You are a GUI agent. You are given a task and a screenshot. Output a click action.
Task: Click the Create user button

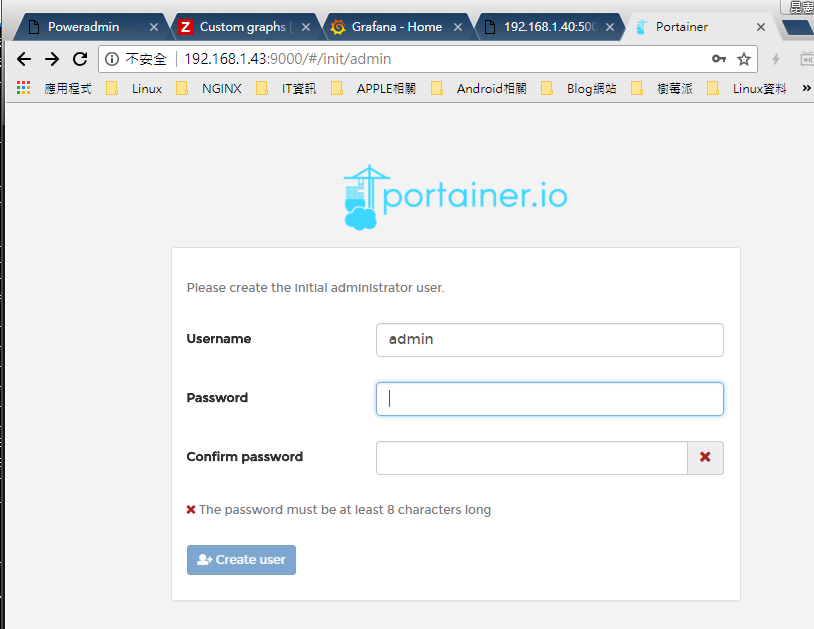pyautogui.click(x=241, y=560)
